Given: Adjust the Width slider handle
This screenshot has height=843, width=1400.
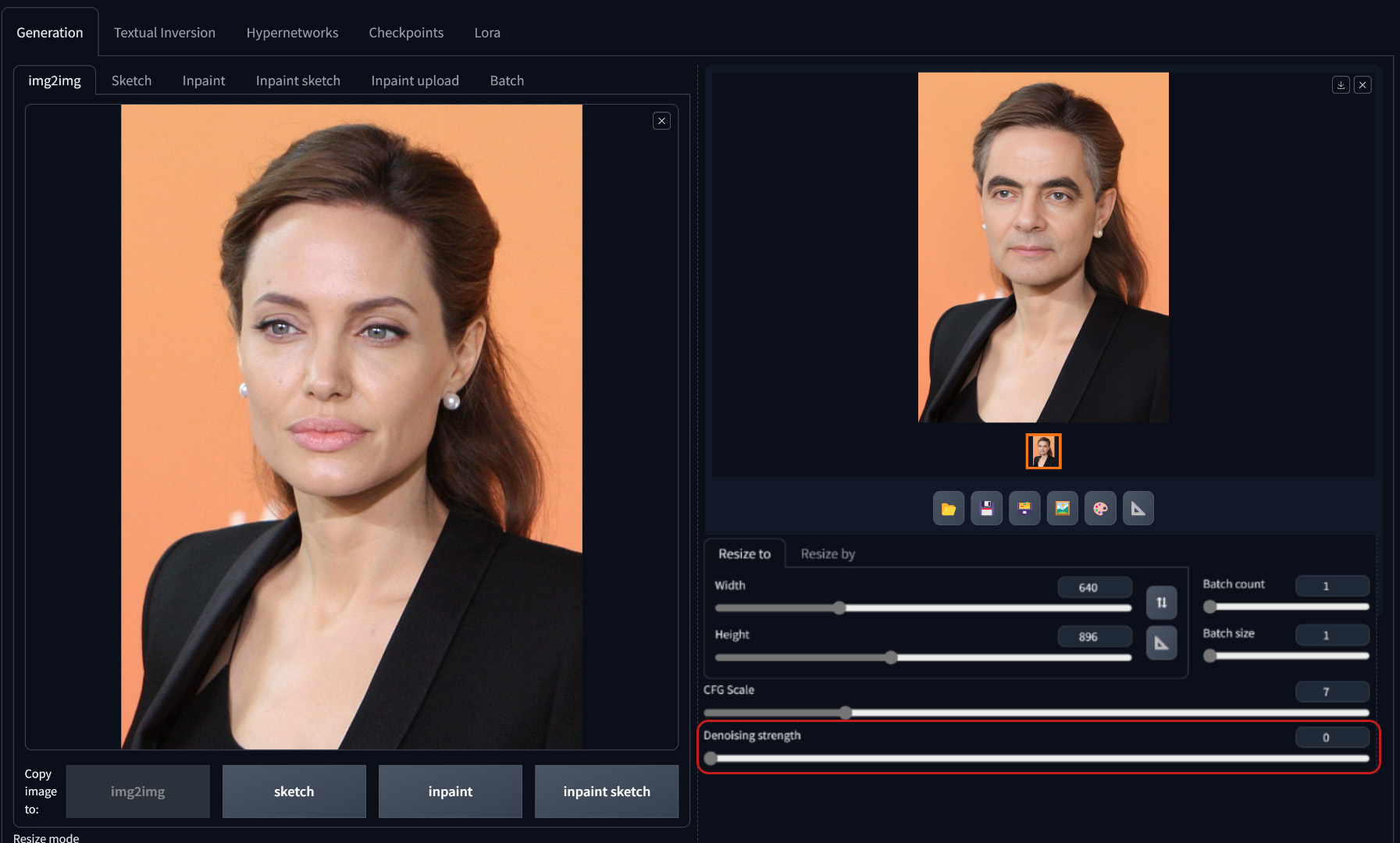Looking at the screenshot, I should click(x=839, y=608).
